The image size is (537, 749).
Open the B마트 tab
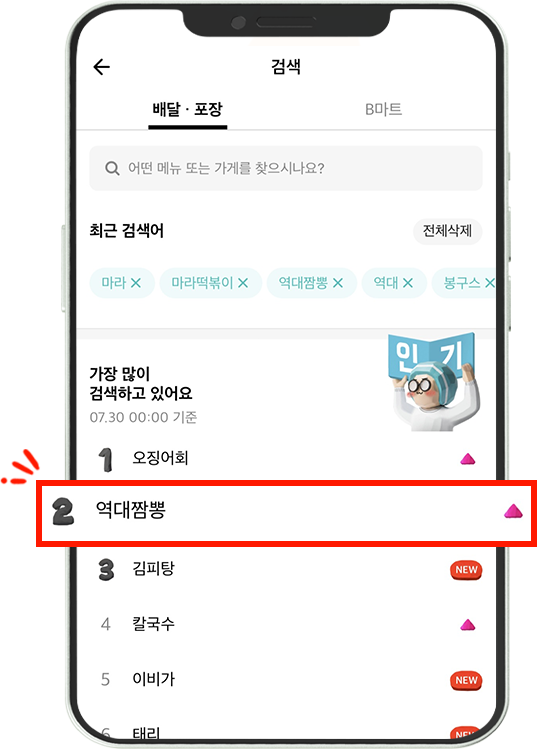point(383,109)
